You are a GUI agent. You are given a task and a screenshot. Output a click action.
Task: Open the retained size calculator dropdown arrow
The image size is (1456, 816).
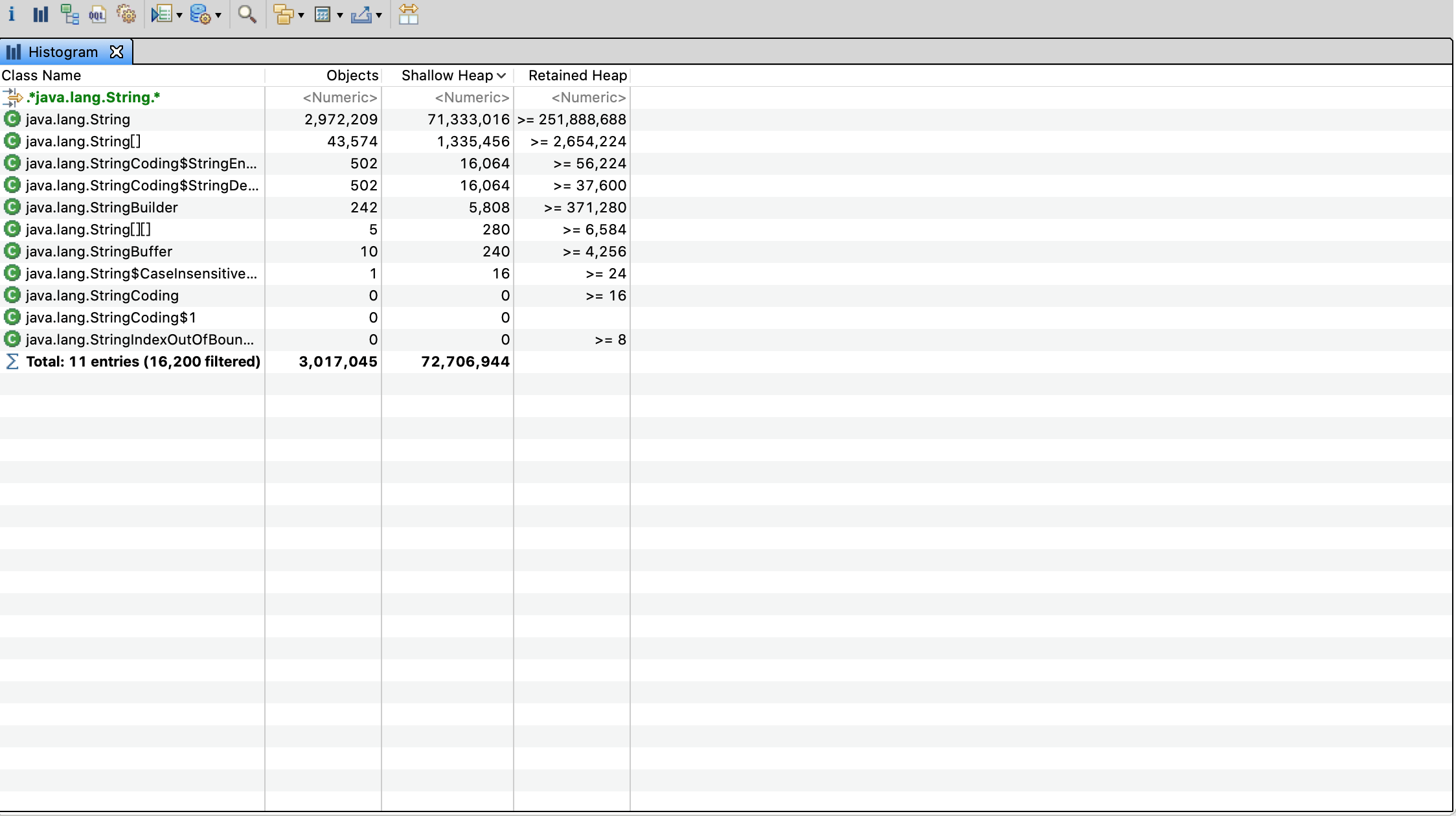coord(340,15)
